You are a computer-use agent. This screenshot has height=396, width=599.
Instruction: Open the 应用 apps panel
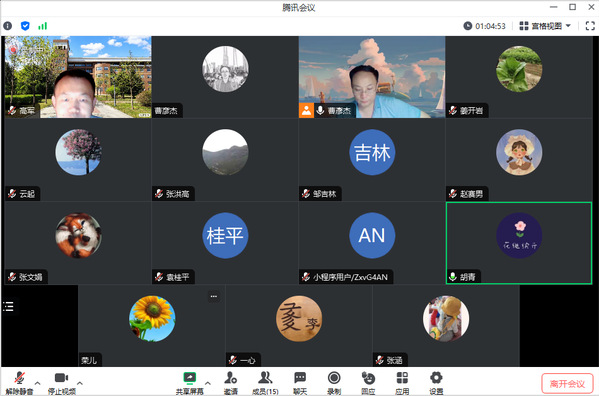[402, 383]
